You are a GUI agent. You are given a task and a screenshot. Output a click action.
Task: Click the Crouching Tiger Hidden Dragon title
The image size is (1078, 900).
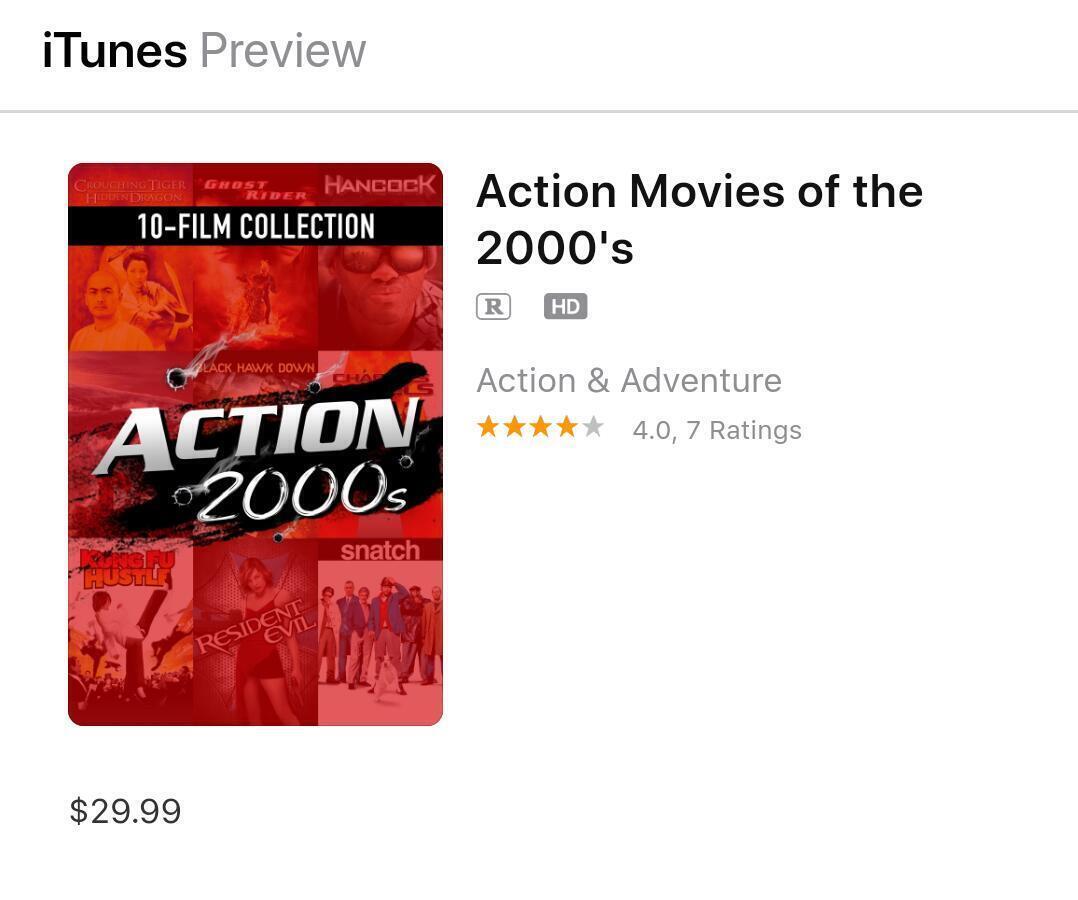130,190
